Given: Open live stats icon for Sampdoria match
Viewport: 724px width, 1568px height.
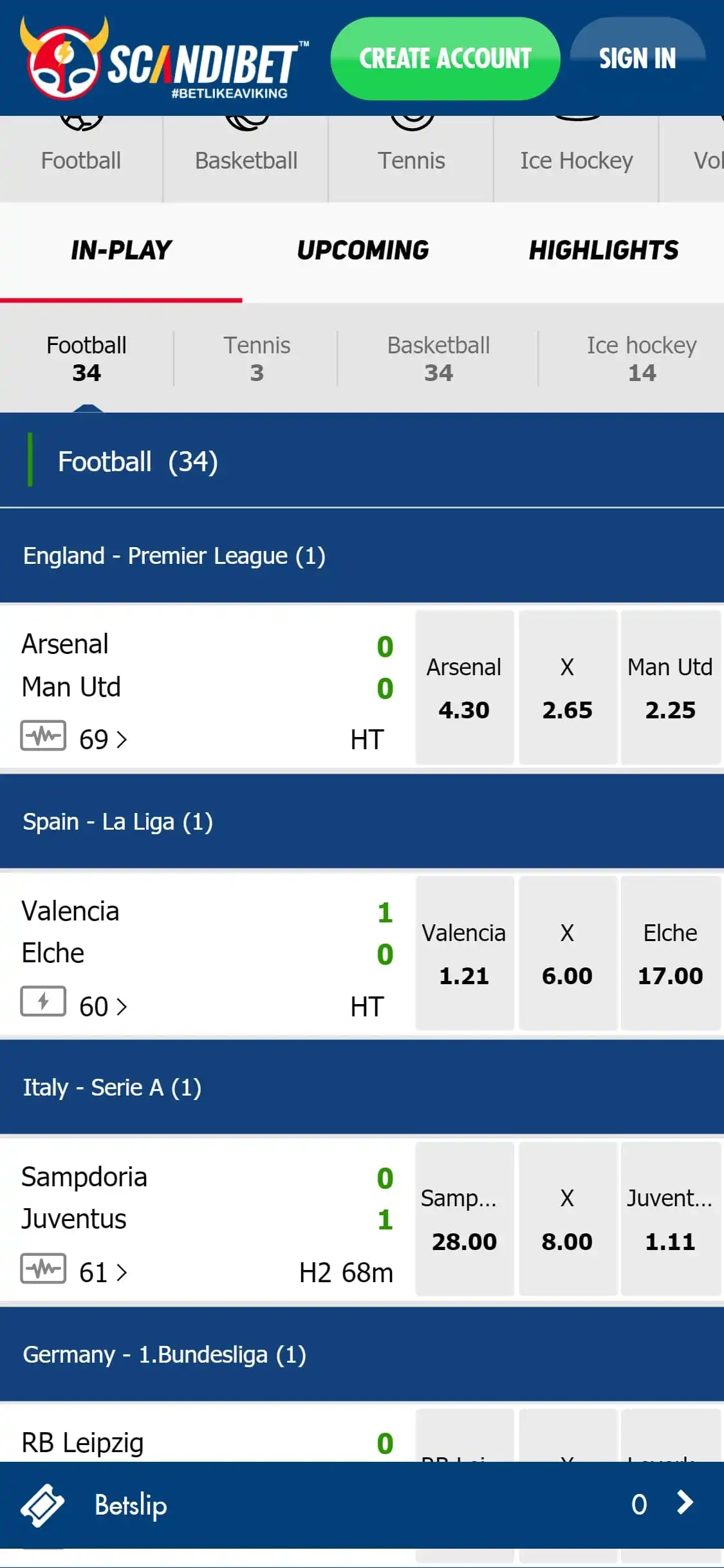Looking at the screenshot, I should pyautogui.click(x=43, y=1269).
